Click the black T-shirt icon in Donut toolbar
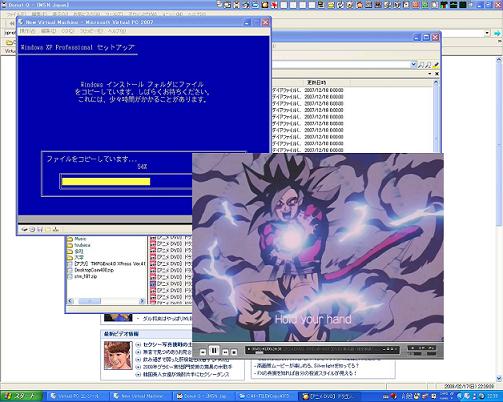Screen dimensions: 503x402 click(445, 5)
